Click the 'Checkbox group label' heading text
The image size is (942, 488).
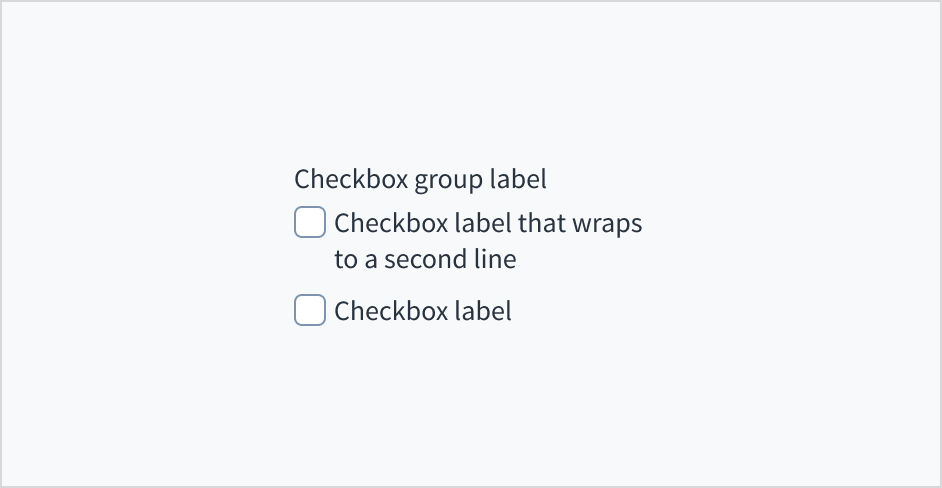420,180
